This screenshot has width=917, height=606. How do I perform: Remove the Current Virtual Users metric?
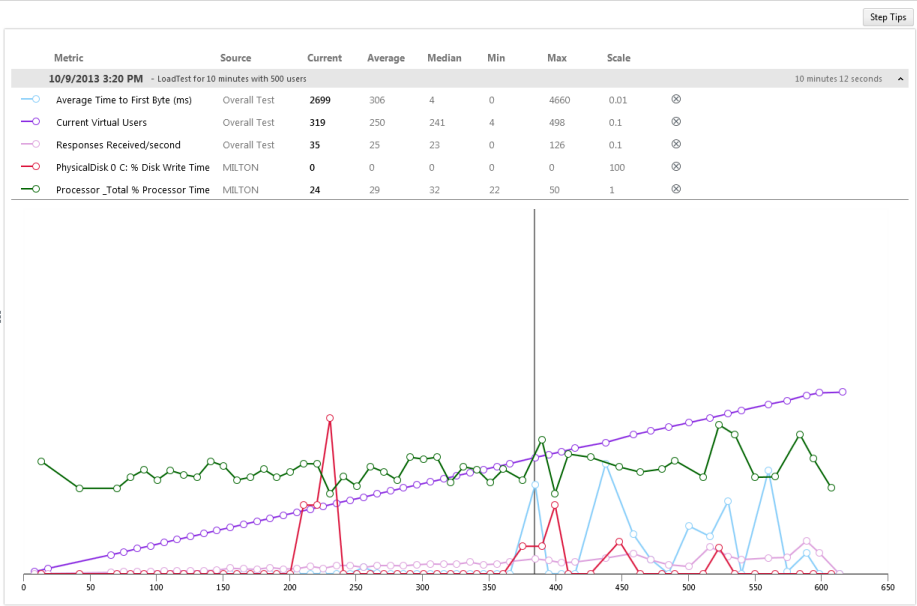pyautogui.click(x=676, y=122)
